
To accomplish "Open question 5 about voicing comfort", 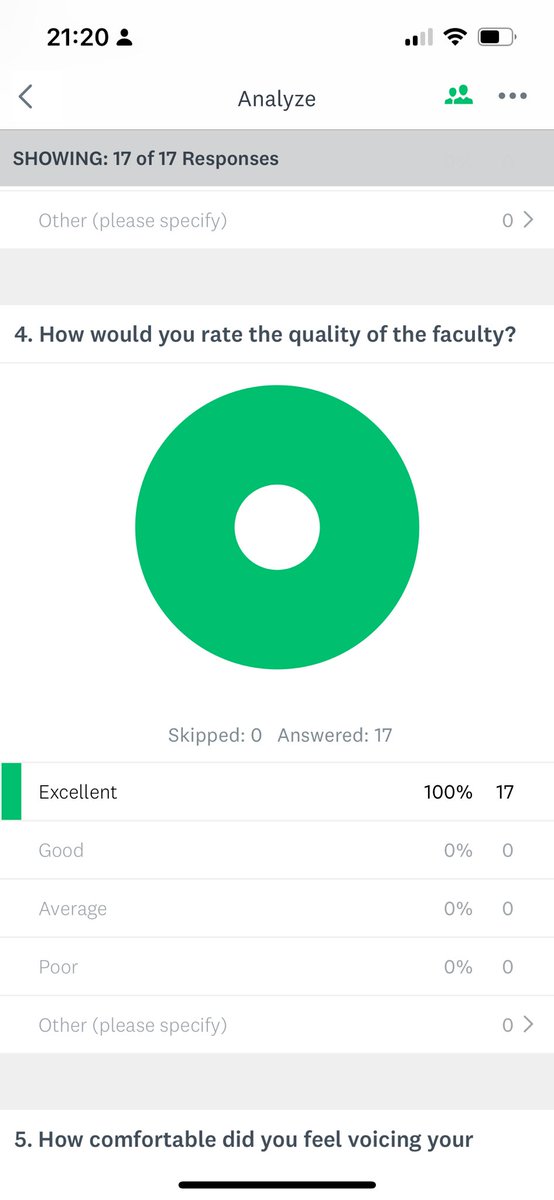I will [244, 1139].
